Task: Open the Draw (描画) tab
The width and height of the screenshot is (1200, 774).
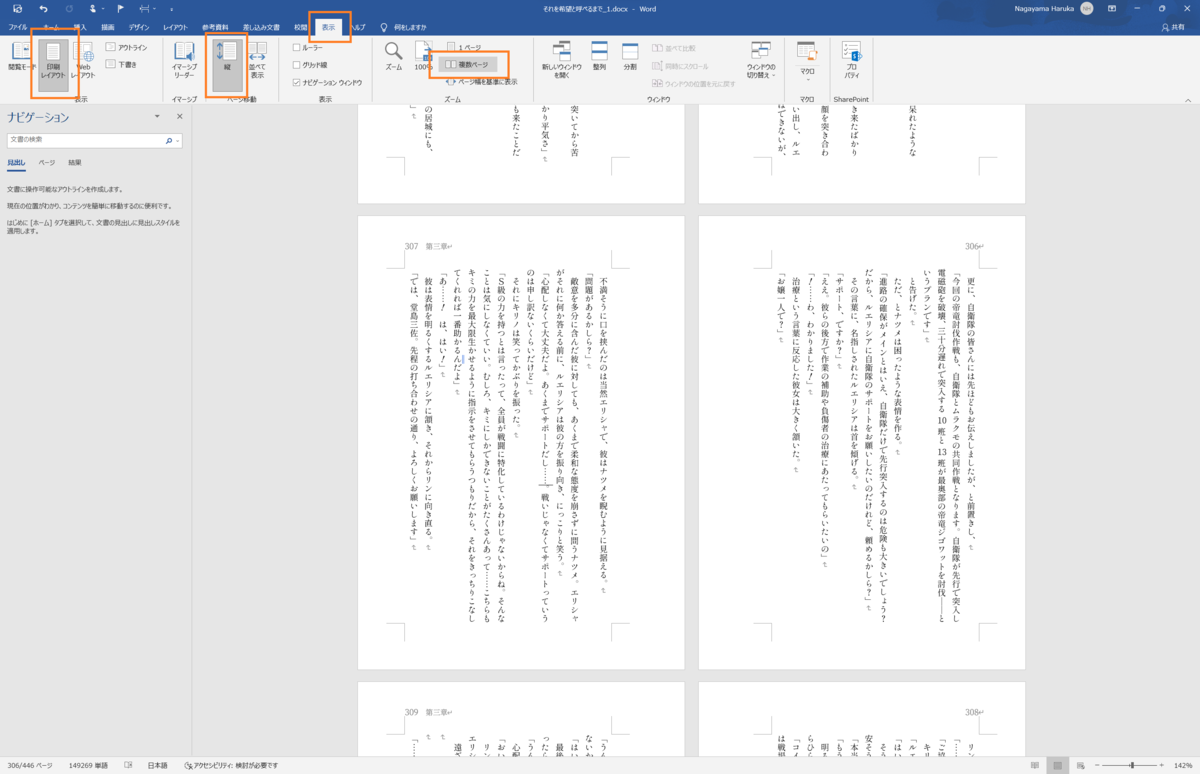Action: point(108,27)
